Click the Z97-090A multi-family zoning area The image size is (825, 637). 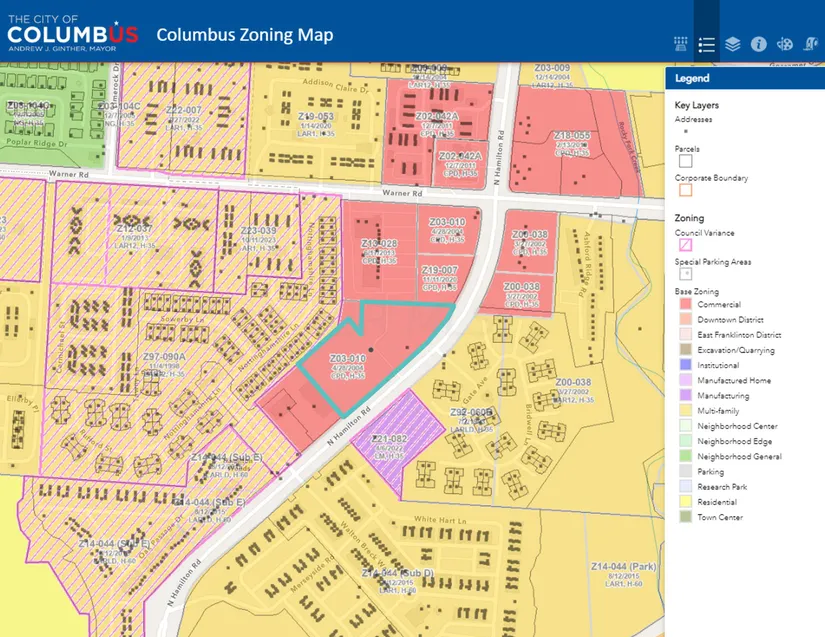click(x=167, y=361)
